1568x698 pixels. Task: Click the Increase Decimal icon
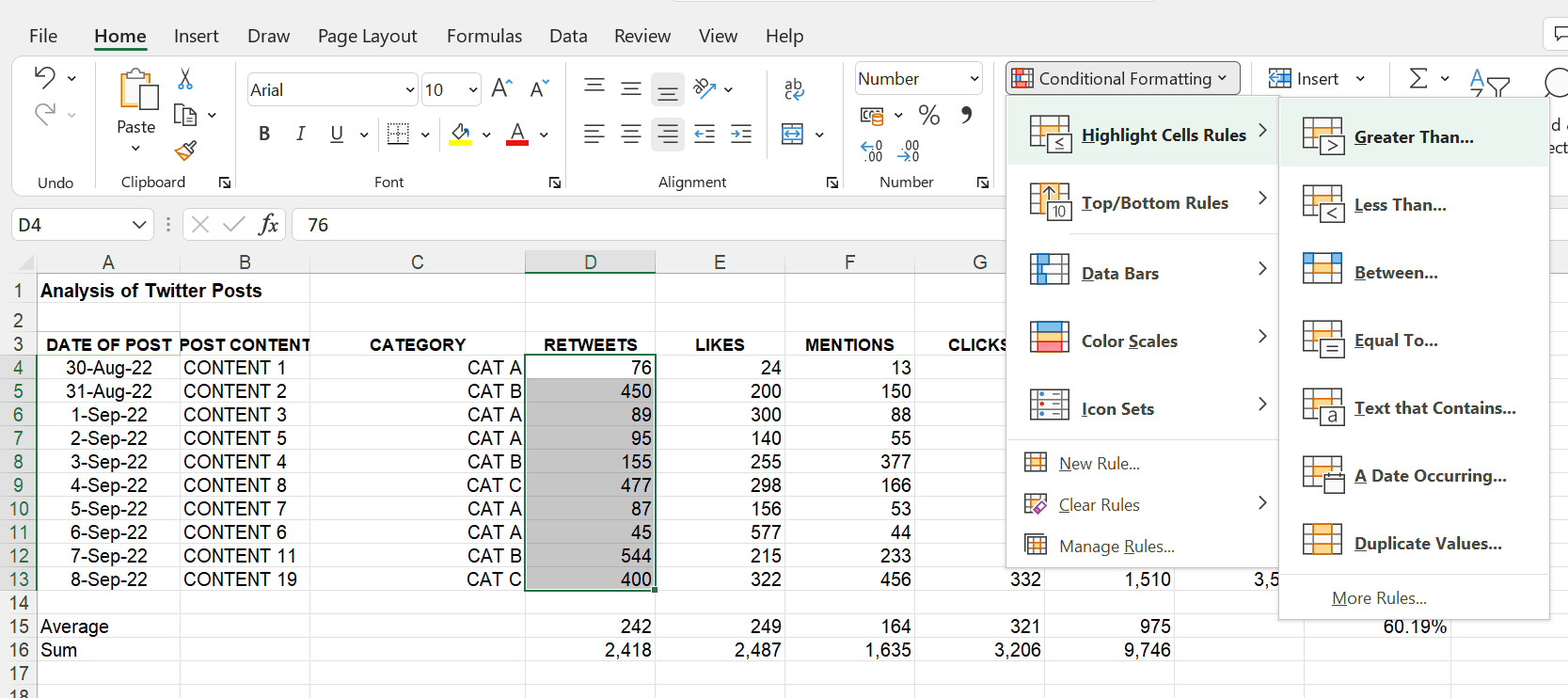coord(872,151)
